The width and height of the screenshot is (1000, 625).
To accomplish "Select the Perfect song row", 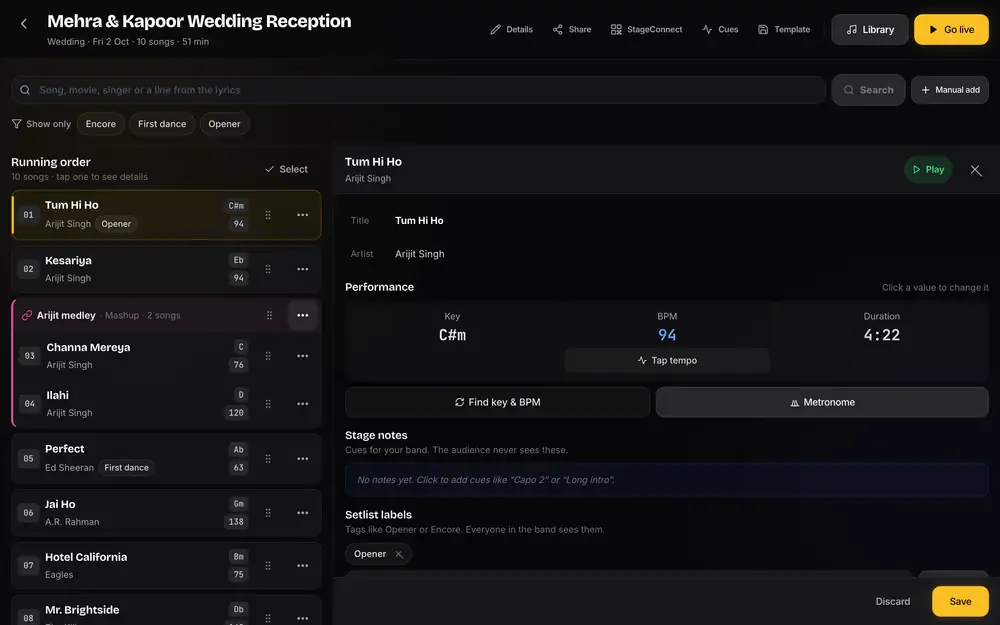I will click(x=166, y=459).
